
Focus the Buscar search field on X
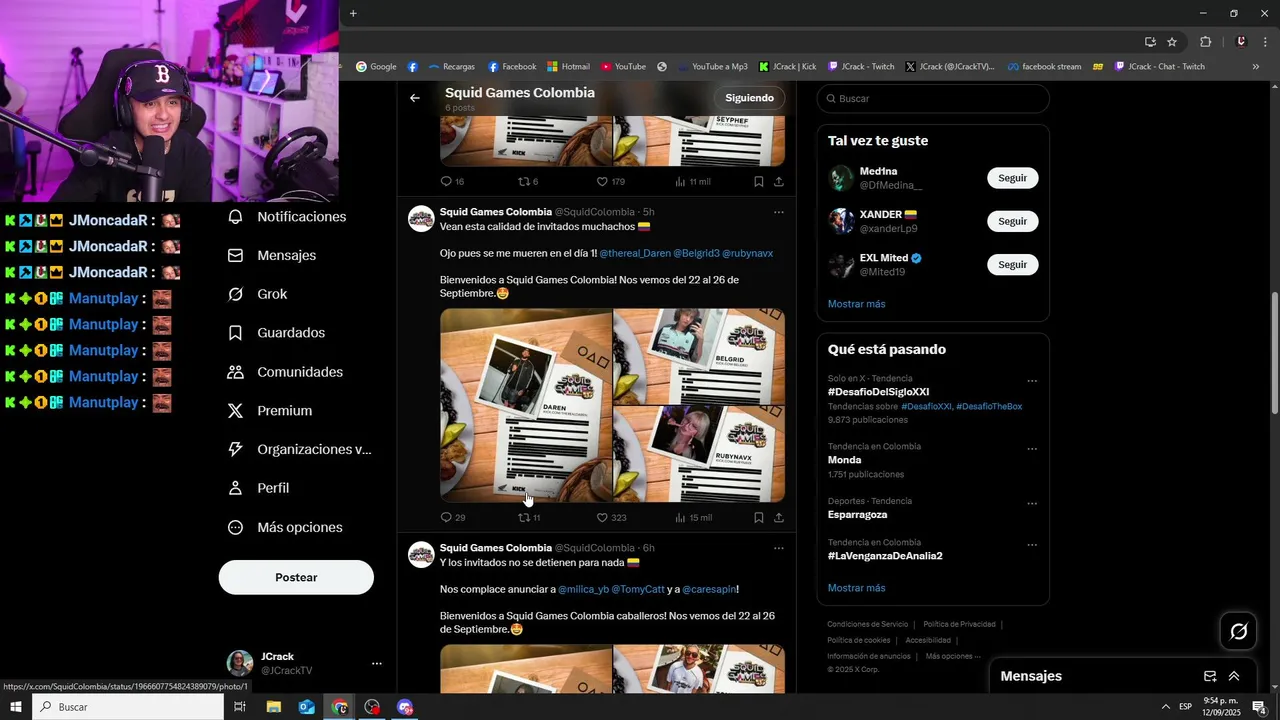tap(933, 99)
